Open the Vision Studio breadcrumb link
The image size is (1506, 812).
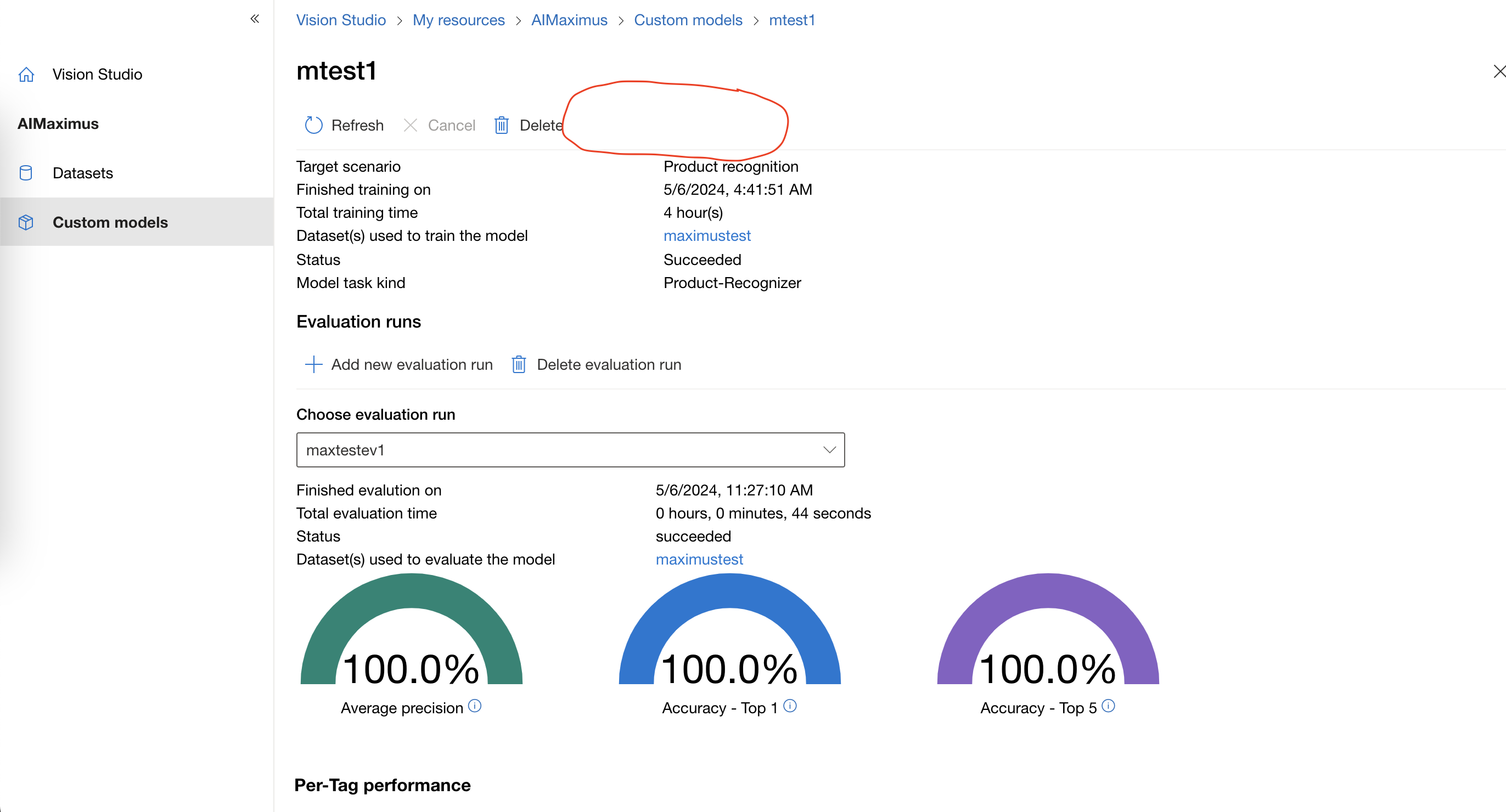(x=341, y=20)
